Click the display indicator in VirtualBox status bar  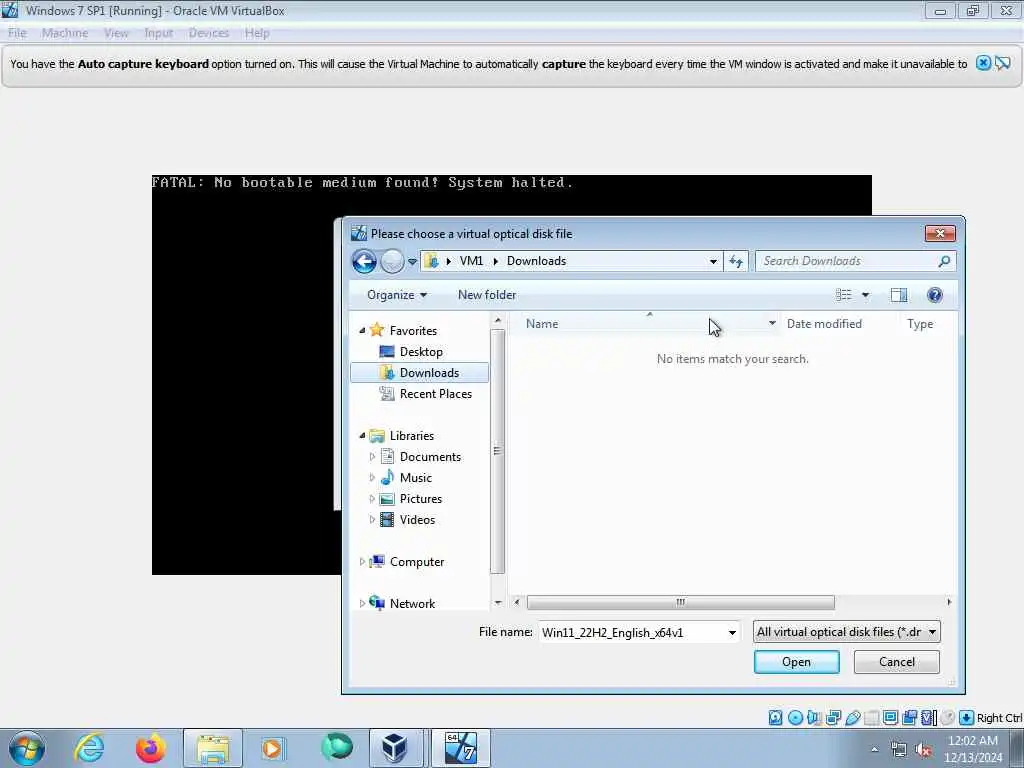click(890, 718)
